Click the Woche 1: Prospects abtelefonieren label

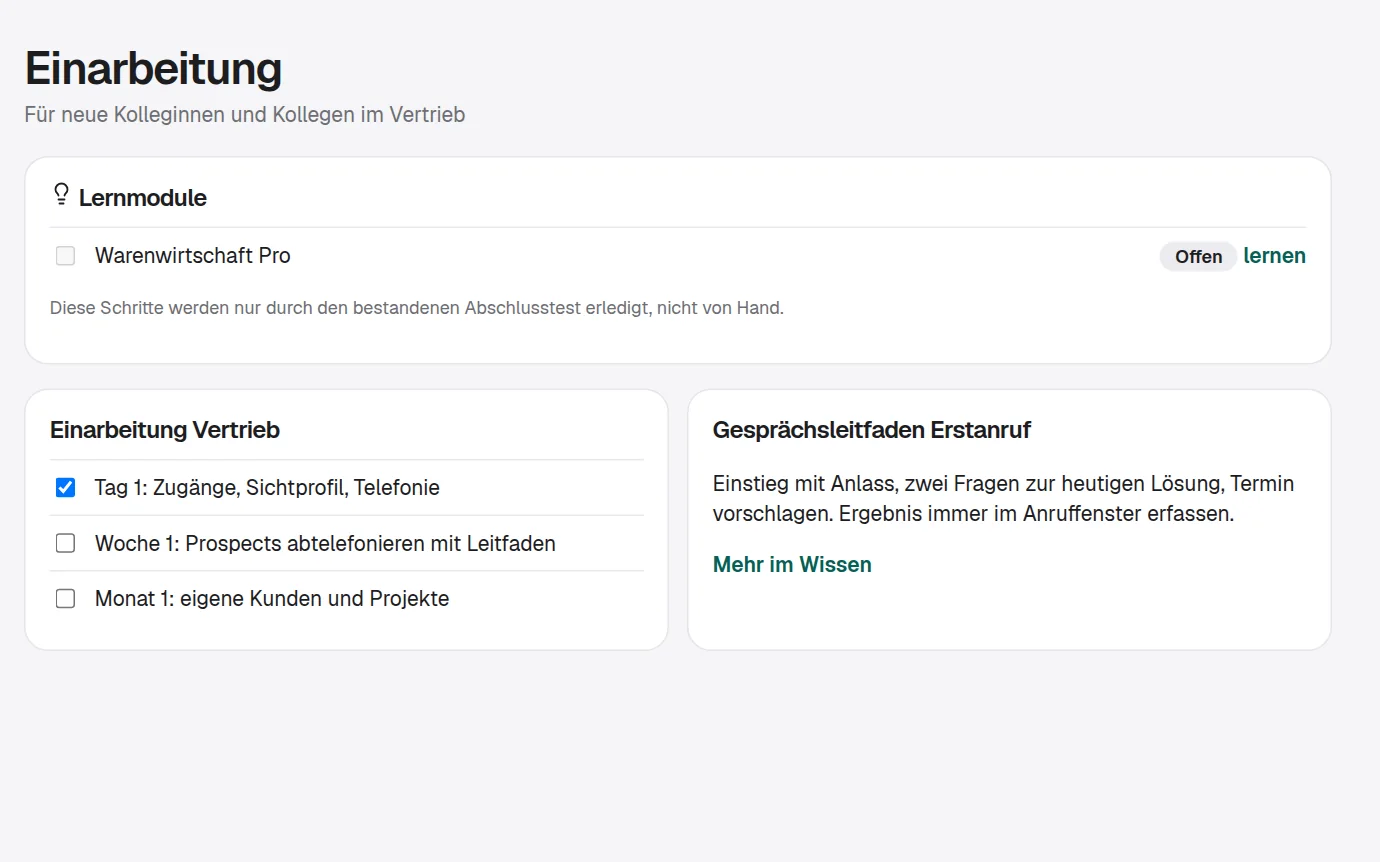click(x=325, y=543)
